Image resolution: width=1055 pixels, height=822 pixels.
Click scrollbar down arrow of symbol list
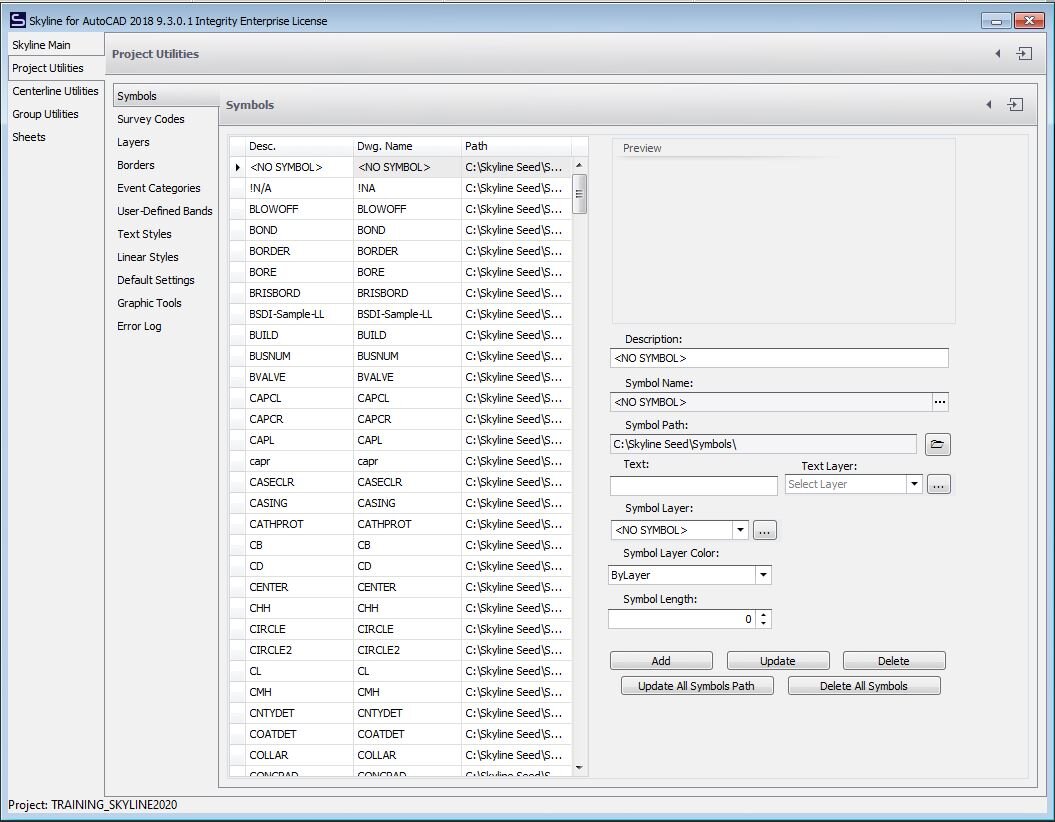(579, 768)
